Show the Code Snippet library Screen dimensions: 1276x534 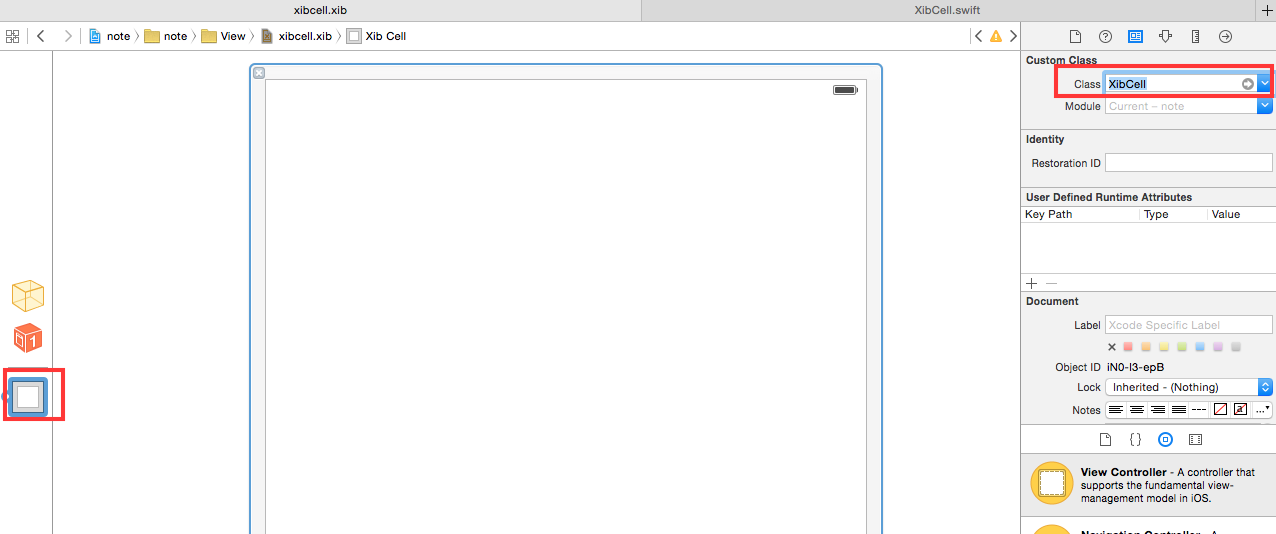point(1135,439)
